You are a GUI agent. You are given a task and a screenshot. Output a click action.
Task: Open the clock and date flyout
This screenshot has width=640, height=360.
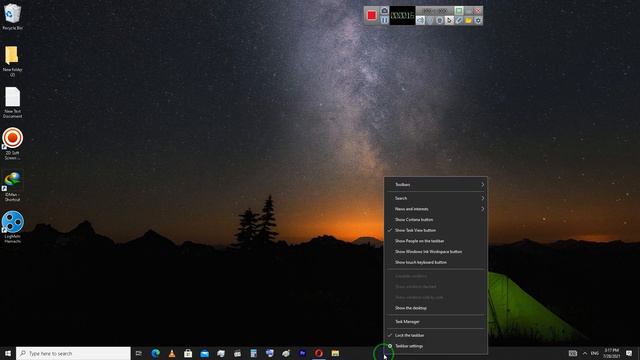[611, 353]
